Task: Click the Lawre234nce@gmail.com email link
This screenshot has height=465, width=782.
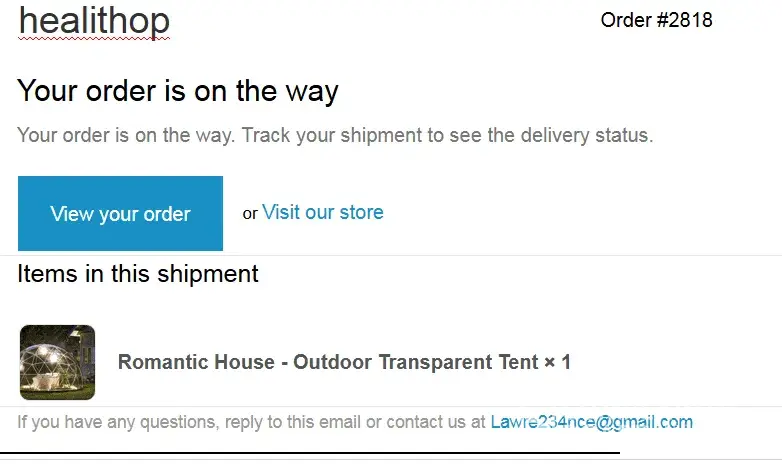Action: pyautogui.click(x=591, y=422)
